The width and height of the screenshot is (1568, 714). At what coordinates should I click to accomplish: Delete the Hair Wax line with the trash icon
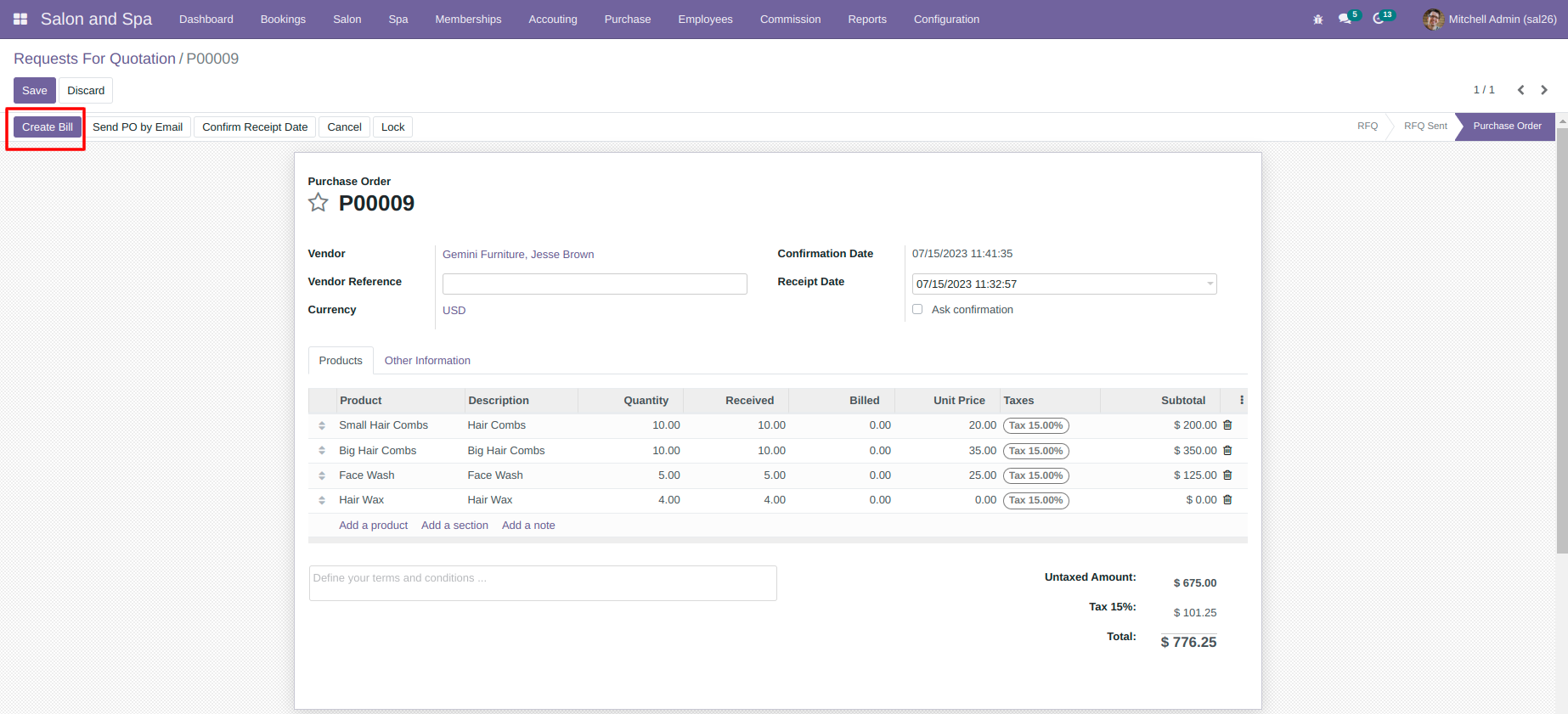1227,500
